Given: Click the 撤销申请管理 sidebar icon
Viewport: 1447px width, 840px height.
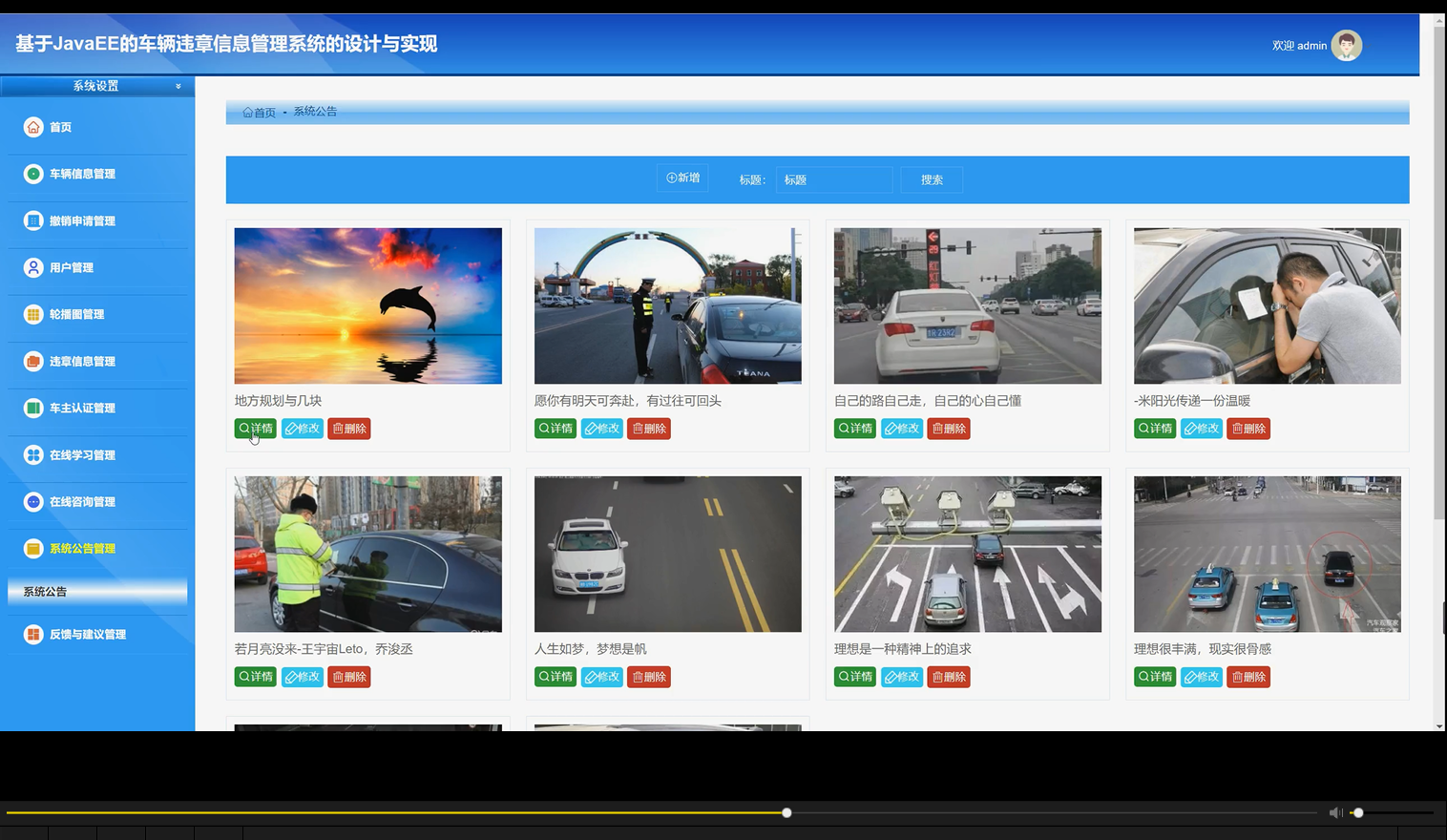Looking at the screenshot, I should point(33,220).
